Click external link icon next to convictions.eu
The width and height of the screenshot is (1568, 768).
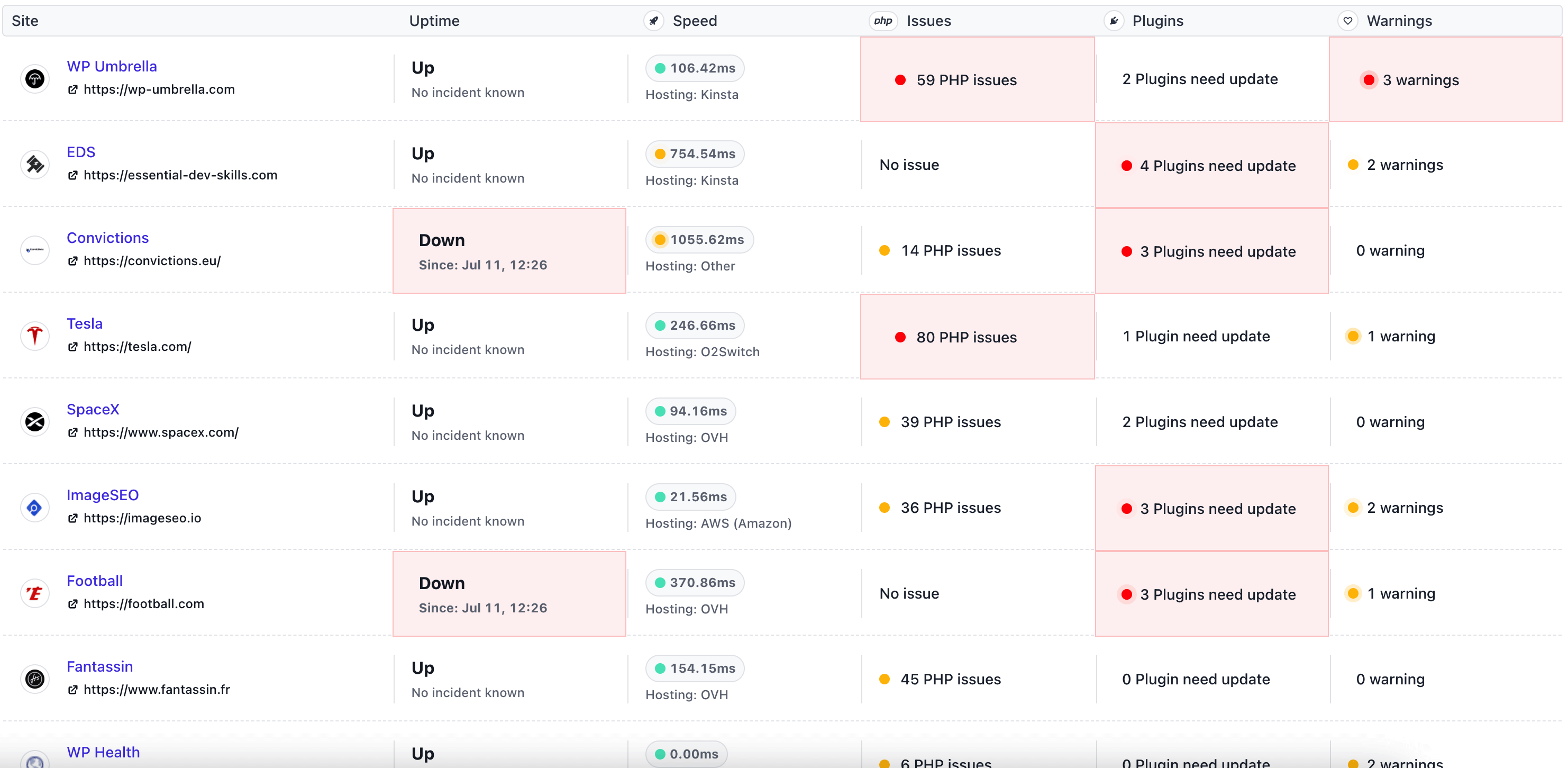[72, 261]
